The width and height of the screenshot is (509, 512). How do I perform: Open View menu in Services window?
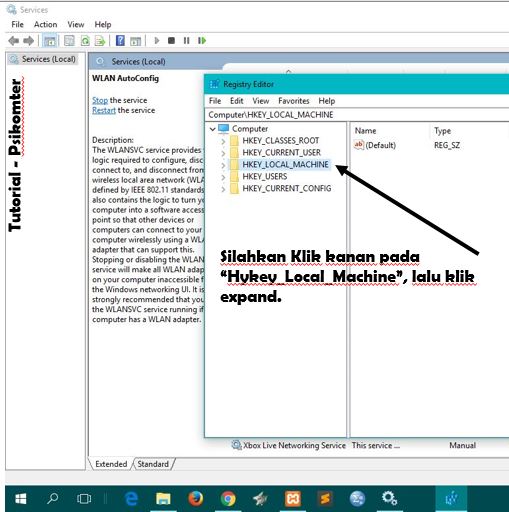pyautogui.click(x=76, y=24)
